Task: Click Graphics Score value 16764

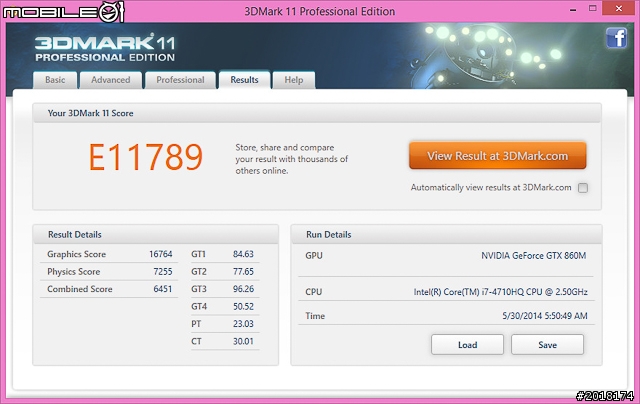Action: point(160,254)
